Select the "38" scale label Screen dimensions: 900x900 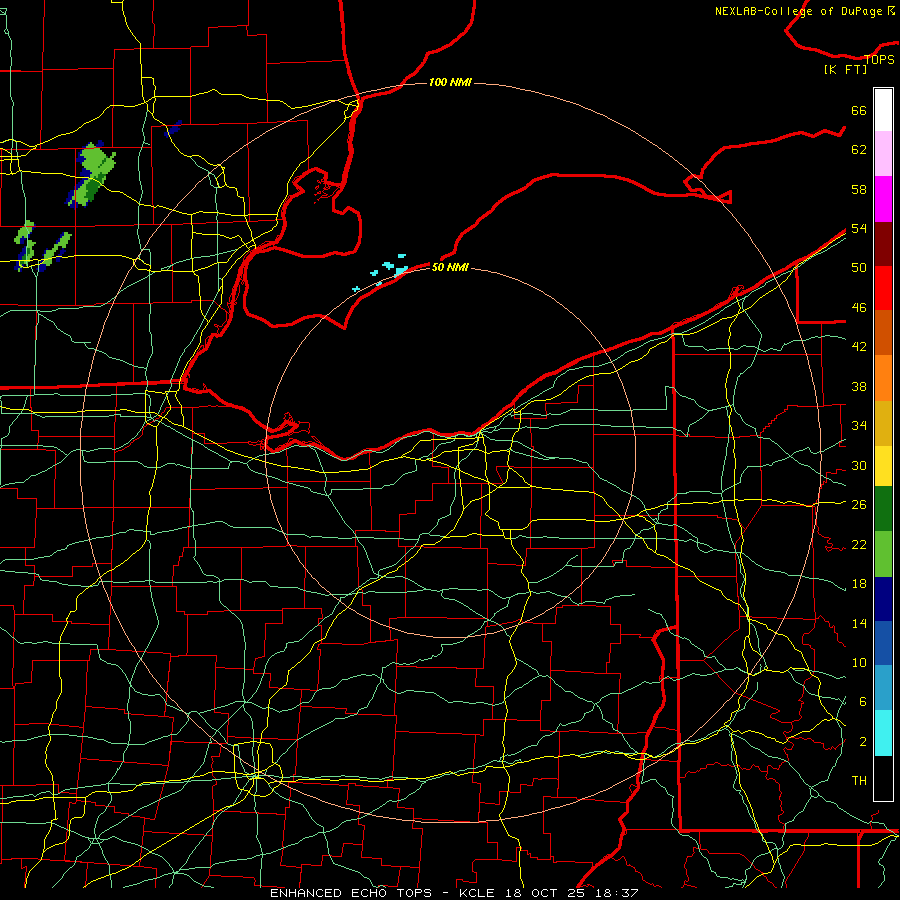click(859, 386)
